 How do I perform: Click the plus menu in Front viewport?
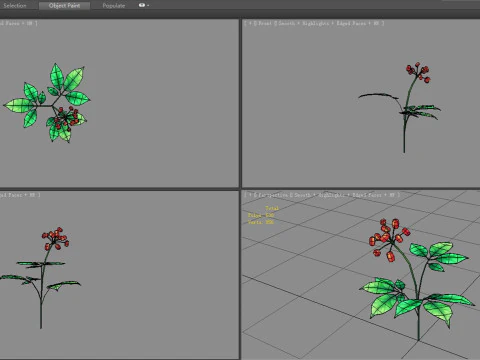(x=250, y=23)
